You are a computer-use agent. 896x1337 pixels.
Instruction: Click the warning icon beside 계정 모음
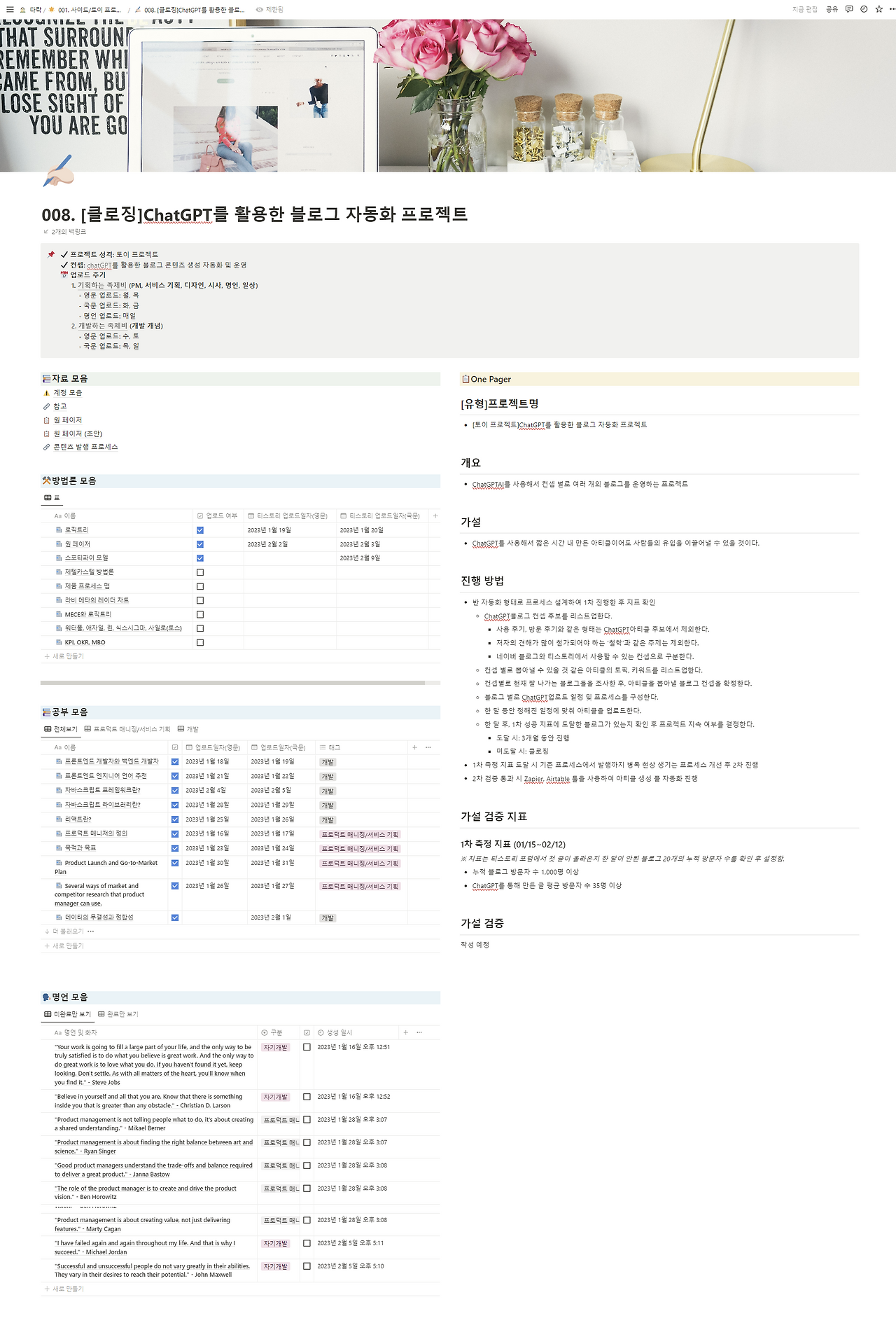coord(47,393)
